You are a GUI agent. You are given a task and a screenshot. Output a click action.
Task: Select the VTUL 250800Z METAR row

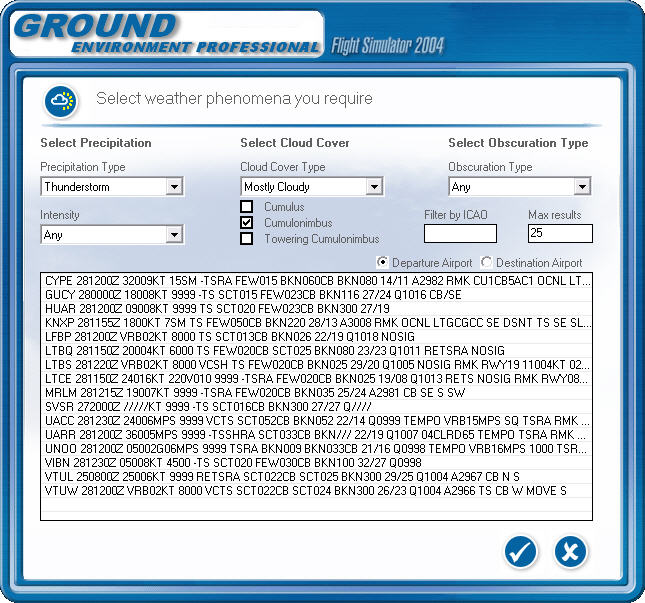(x=317, y=477)
